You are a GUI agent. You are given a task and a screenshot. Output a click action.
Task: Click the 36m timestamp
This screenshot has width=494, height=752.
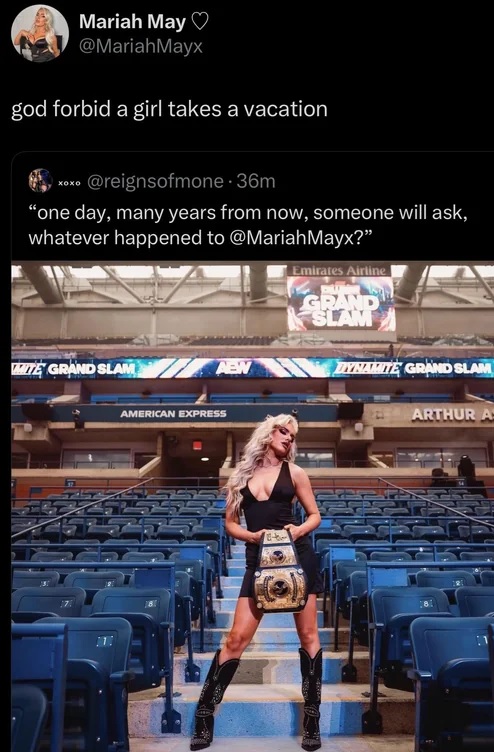(256, 181)
